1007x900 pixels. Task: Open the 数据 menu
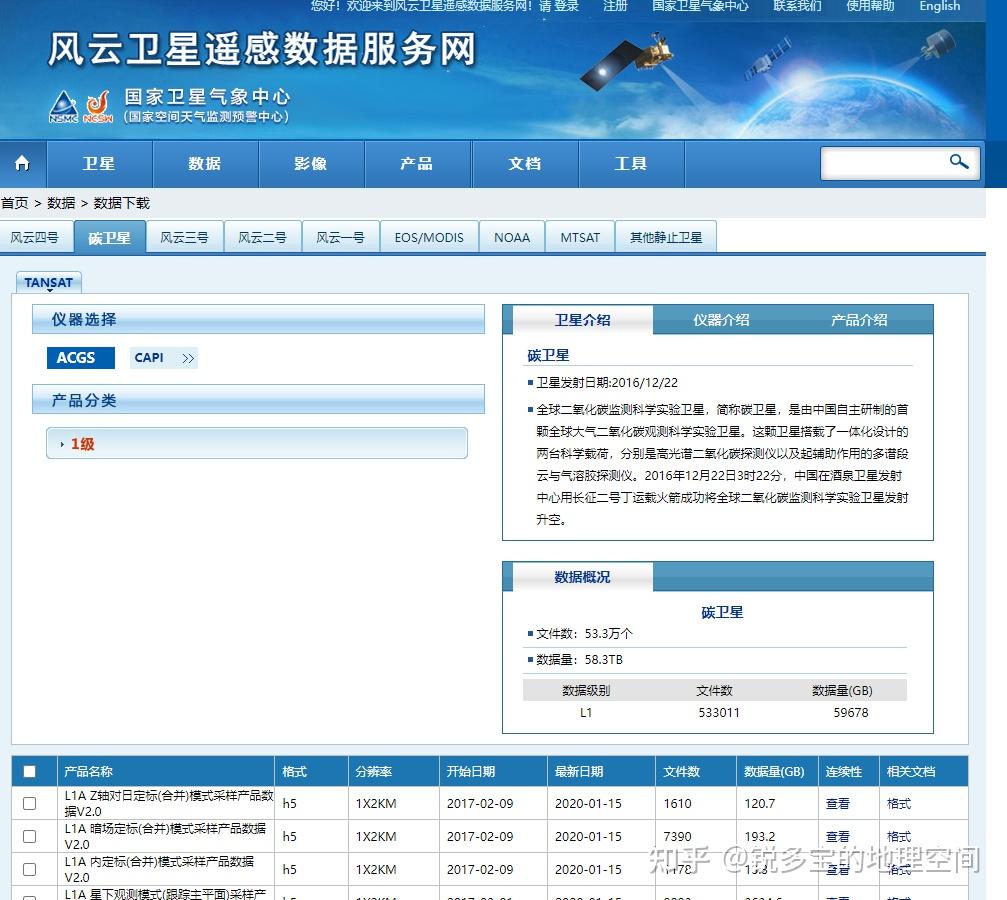(x=204, y=163)
